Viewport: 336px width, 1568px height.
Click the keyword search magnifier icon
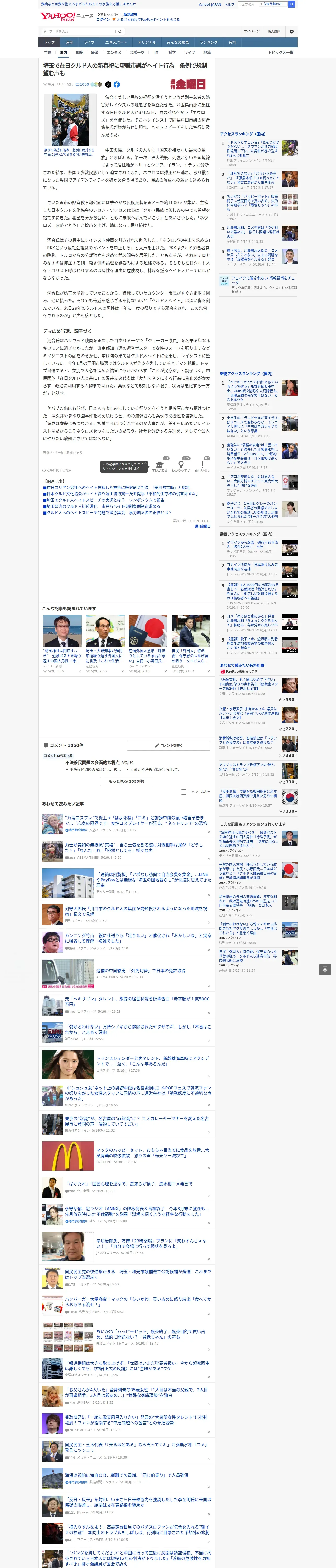click(x=120, y=32)
